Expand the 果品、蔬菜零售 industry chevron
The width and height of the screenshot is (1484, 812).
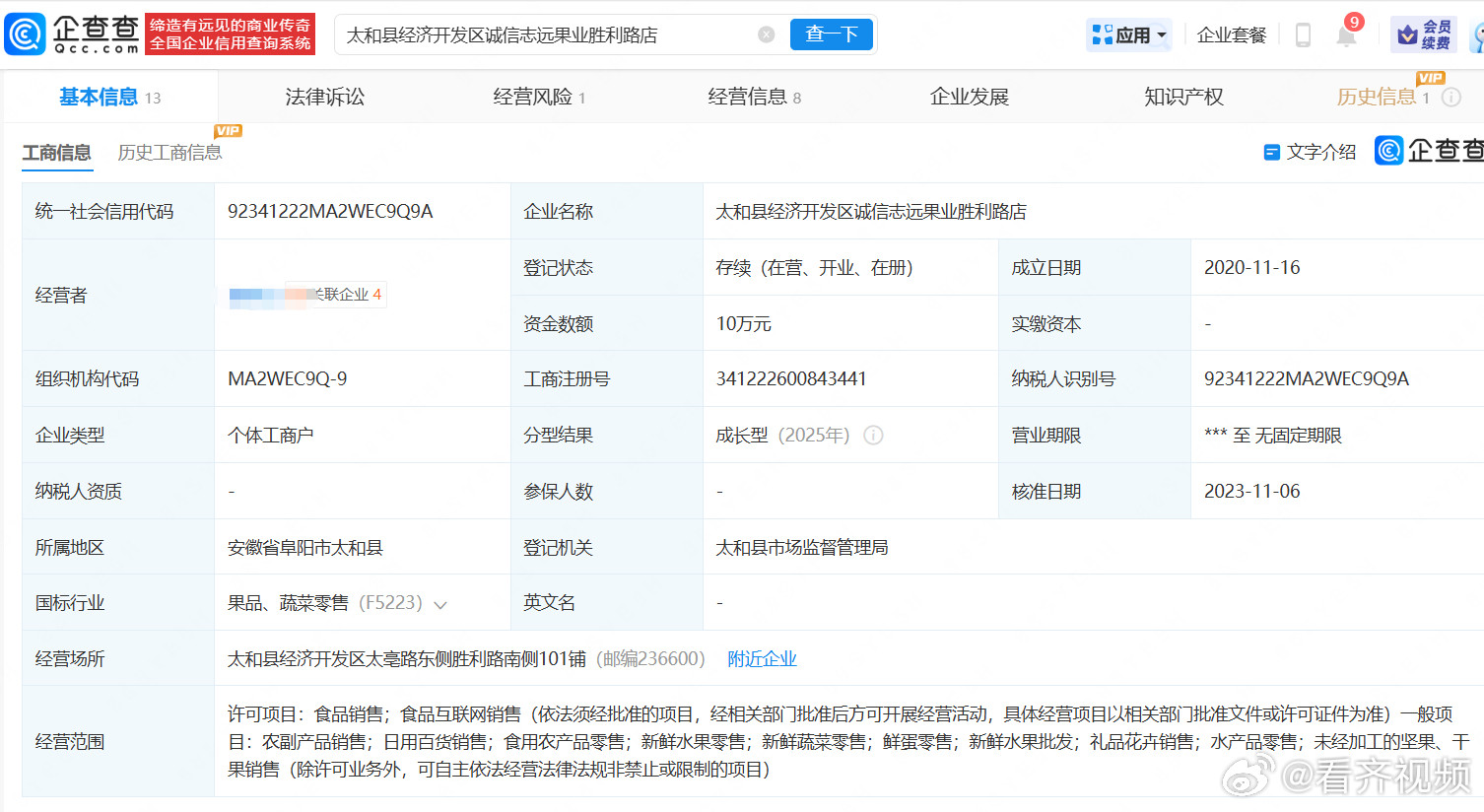(440, 604)
